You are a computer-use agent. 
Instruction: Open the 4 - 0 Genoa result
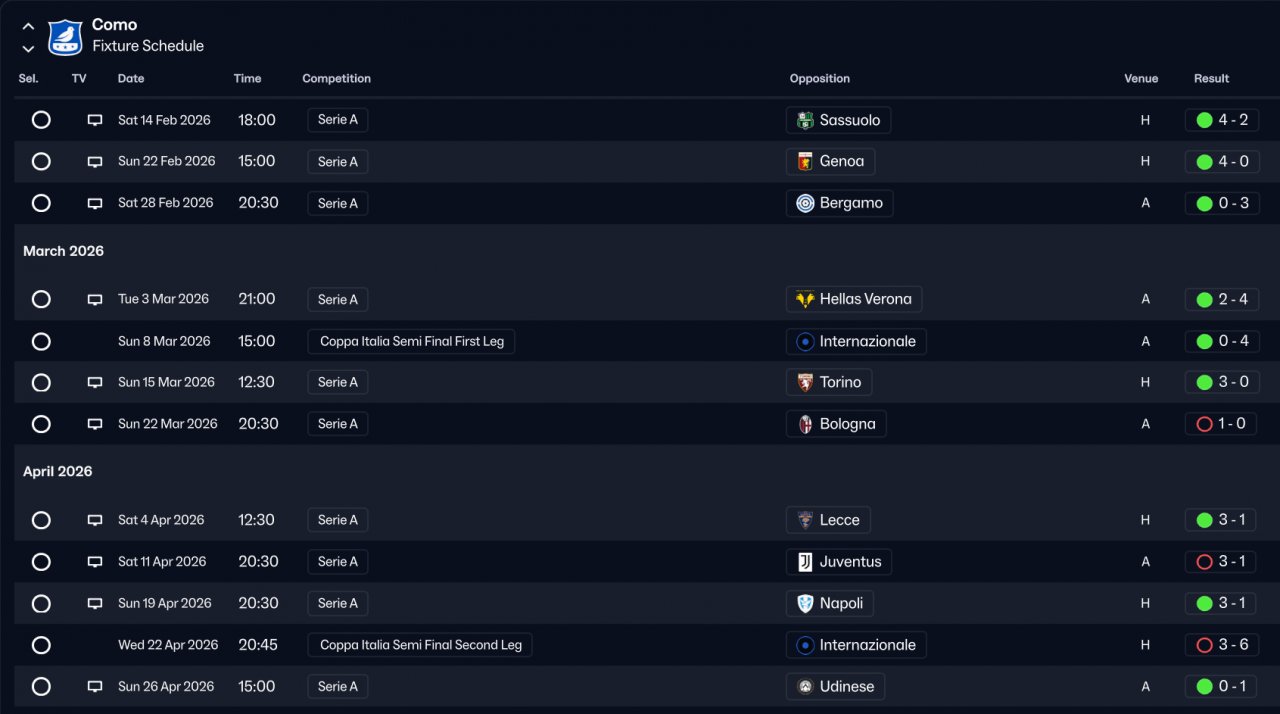tap(1222, 162)
